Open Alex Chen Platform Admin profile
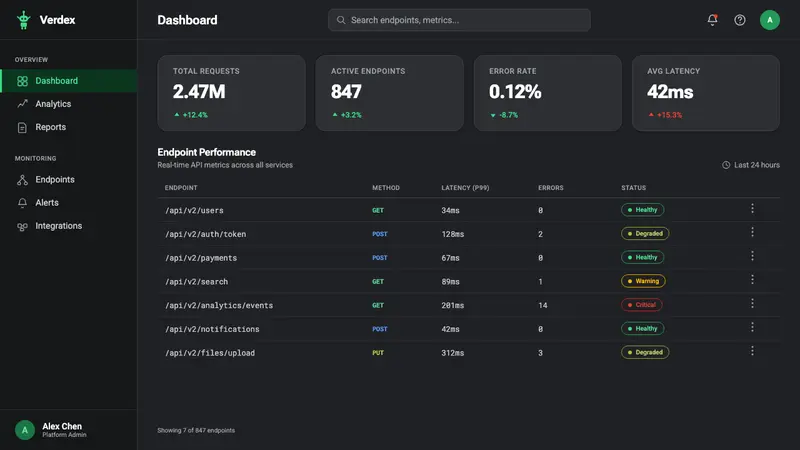The height and width of the screenshot is (450, 800). [x=68, y=430]
